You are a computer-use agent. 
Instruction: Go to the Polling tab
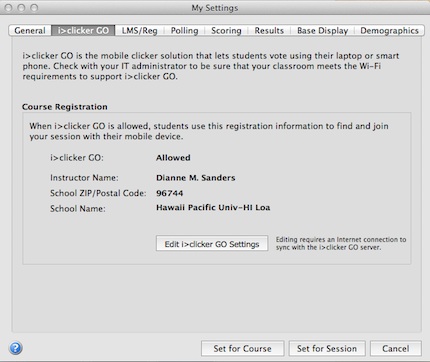click(x=184, y=30)
